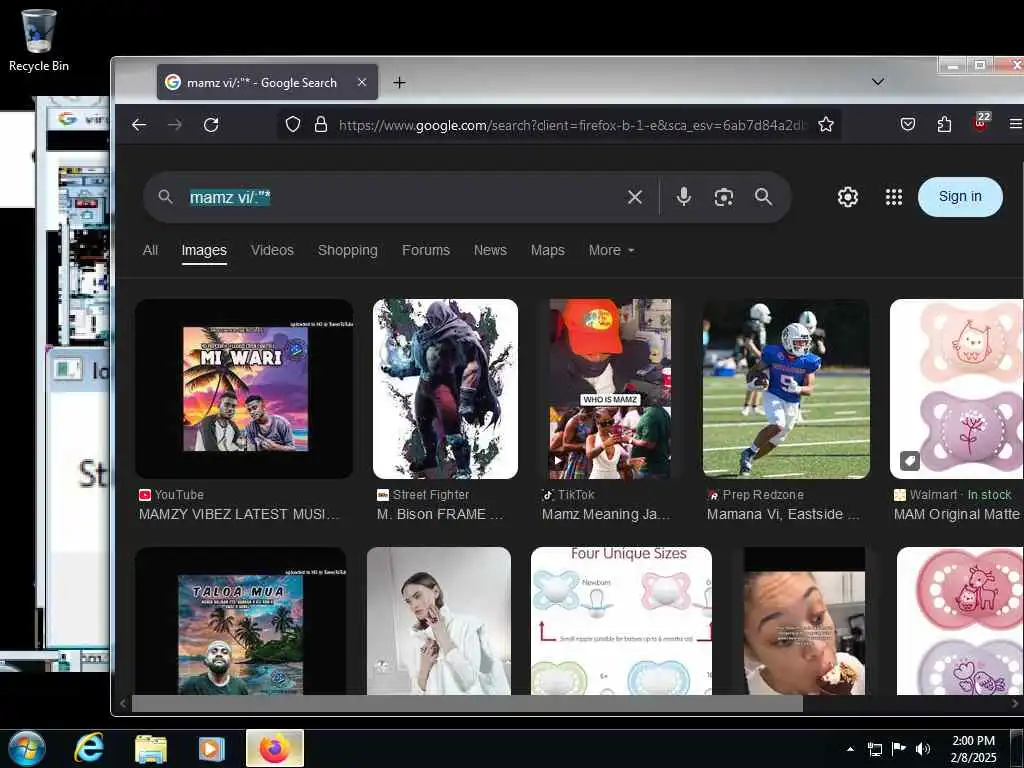The image size is (1024, 768).
Task: Open the woman eating dessert thumbnail
Action: (805, 620)
